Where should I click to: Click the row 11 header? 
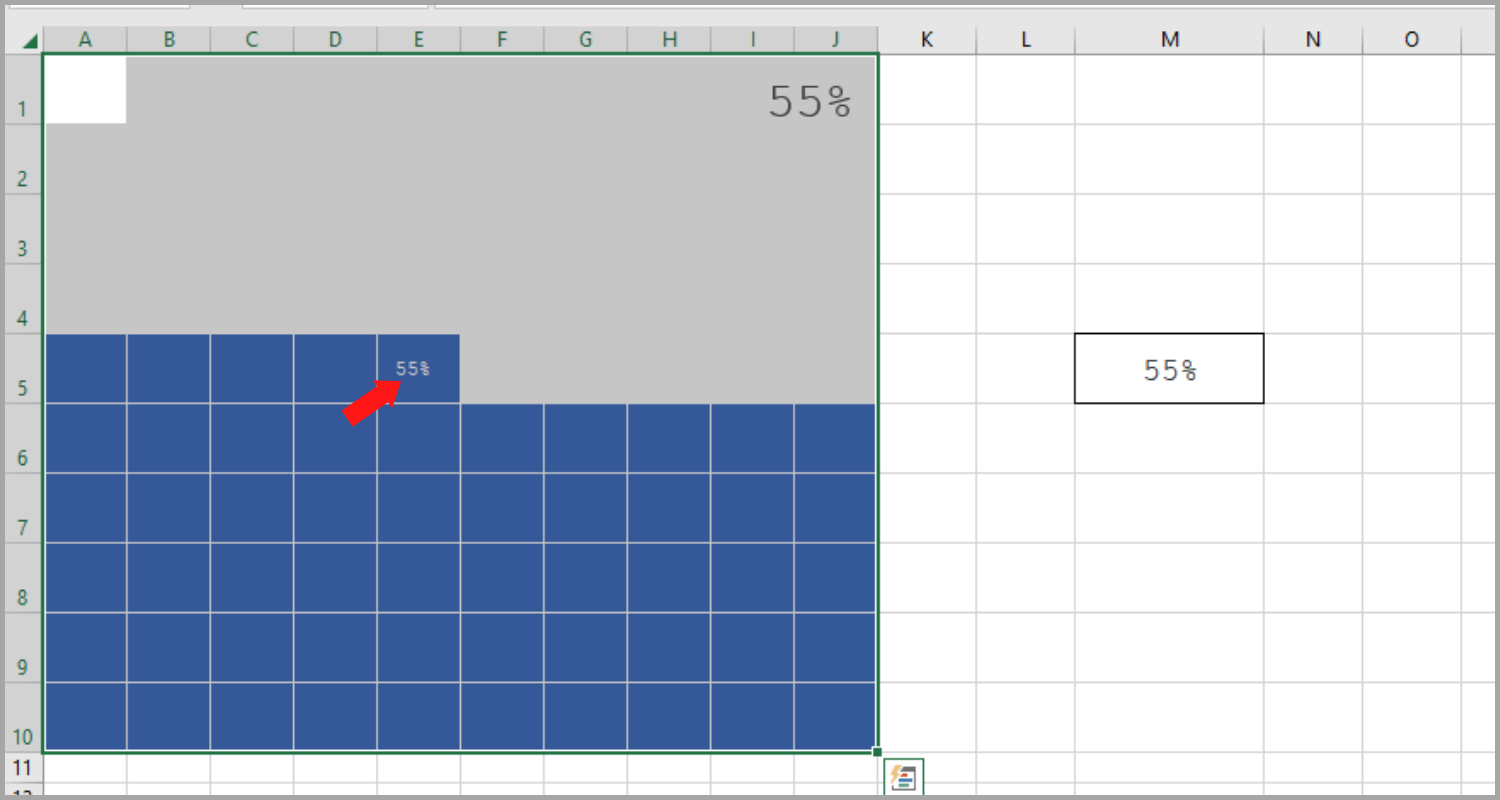[21, 767]
